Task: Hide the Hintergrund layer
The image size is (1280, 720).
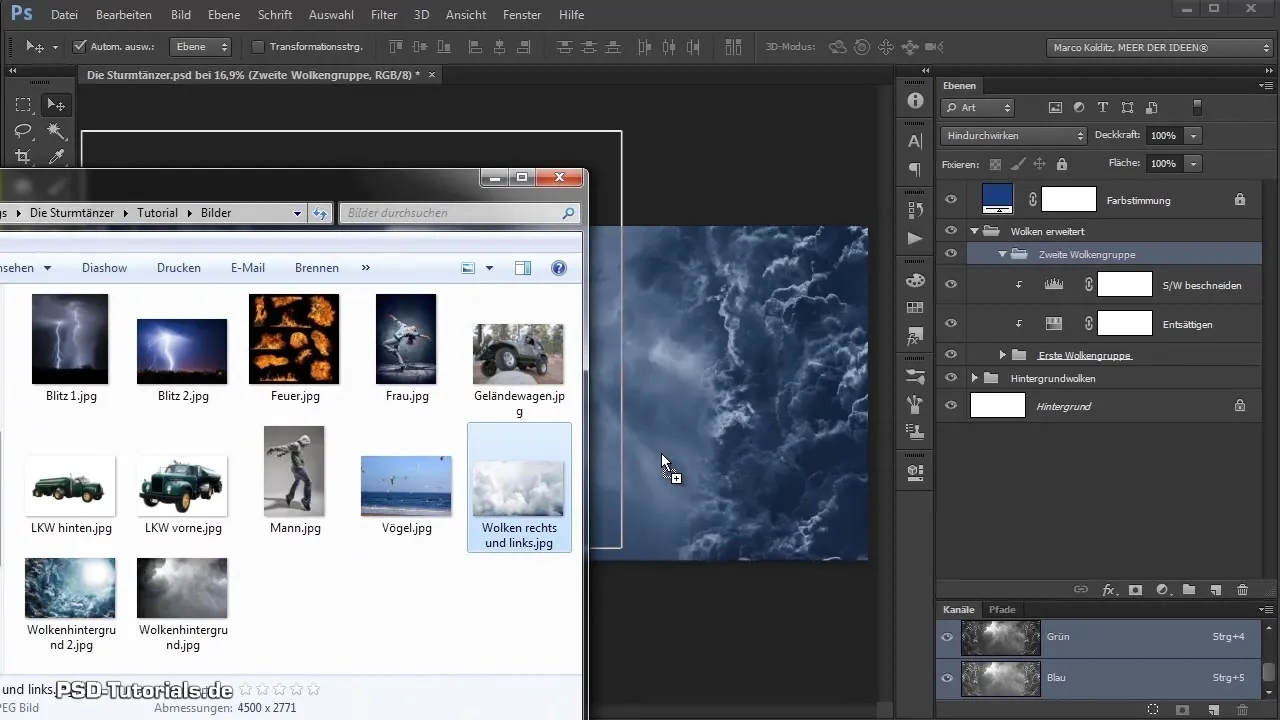Action: pyautogui.click(x=951, y=405)
